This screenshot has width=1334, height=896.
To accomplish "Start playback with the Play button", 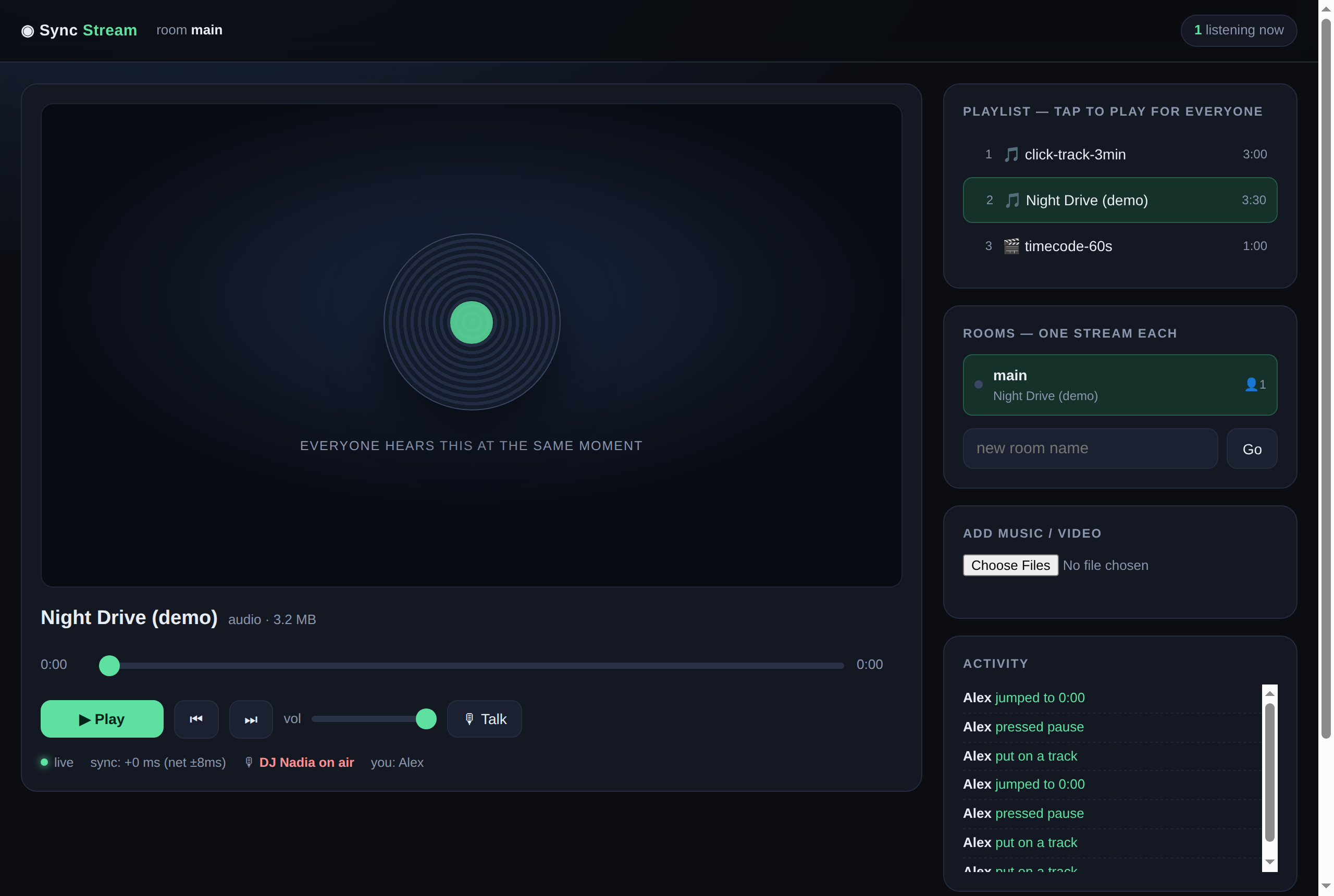I will coord(102,719).
